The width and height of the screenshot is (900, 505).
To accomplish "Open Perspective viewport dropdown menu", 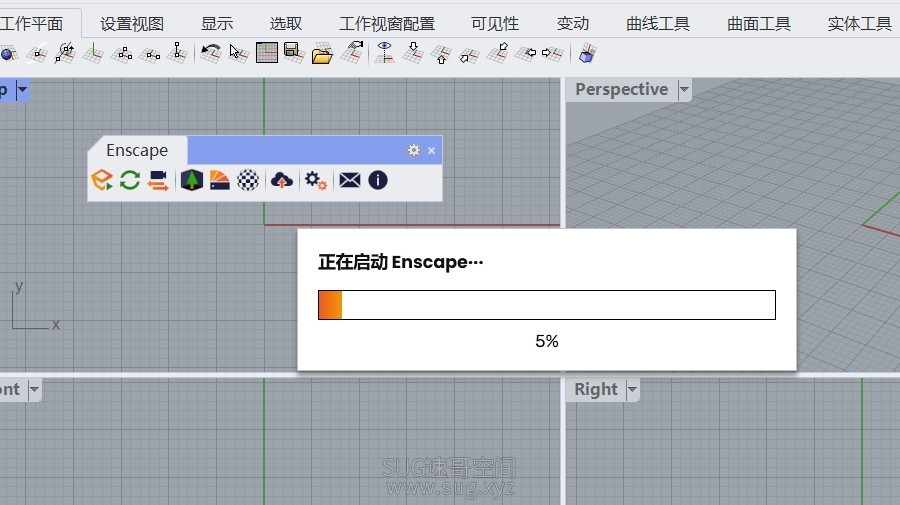I will (x=684, y=90).
